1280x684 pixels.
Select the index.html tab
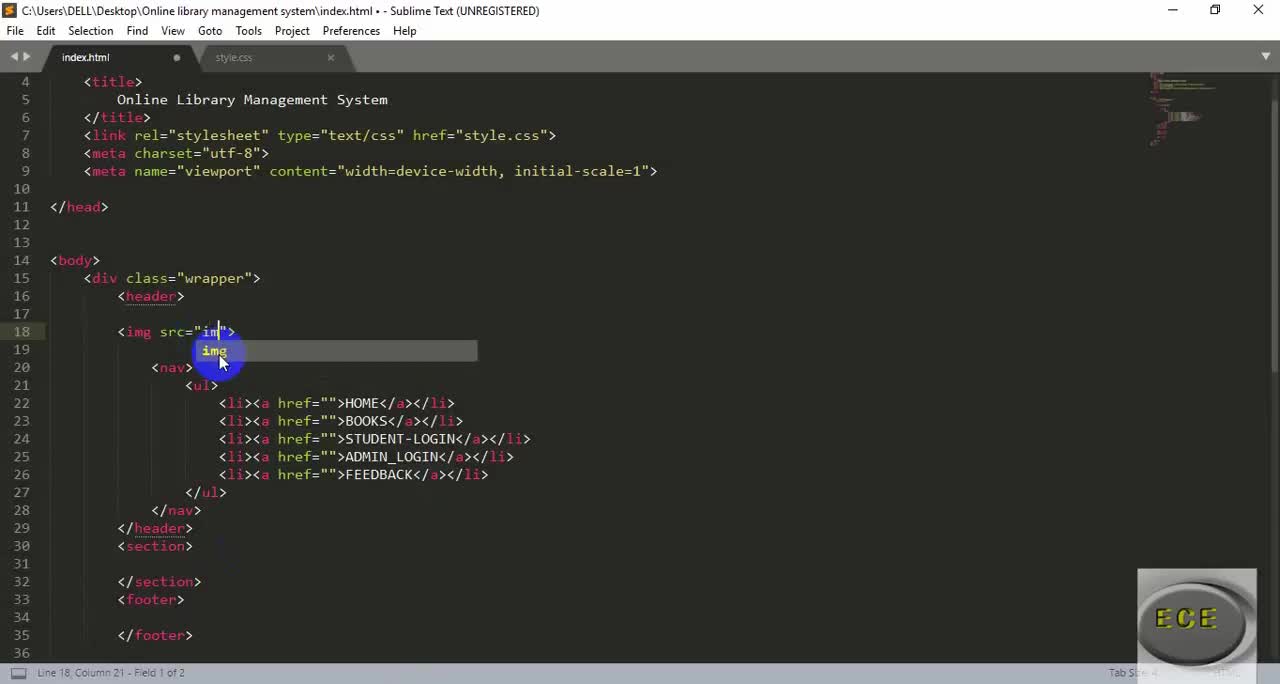tap(86, 58)
